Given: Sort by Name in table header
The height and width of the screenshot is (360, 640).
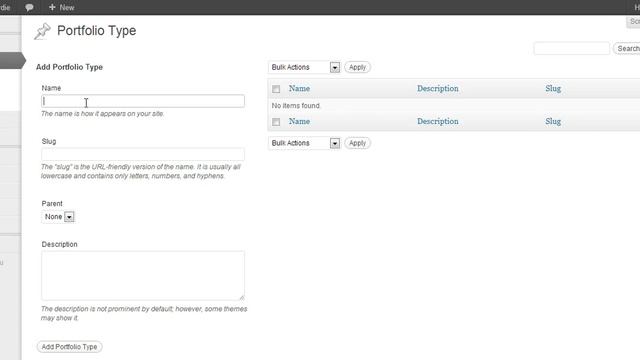Looking at the screenshot, I should [x=299, y=89].
